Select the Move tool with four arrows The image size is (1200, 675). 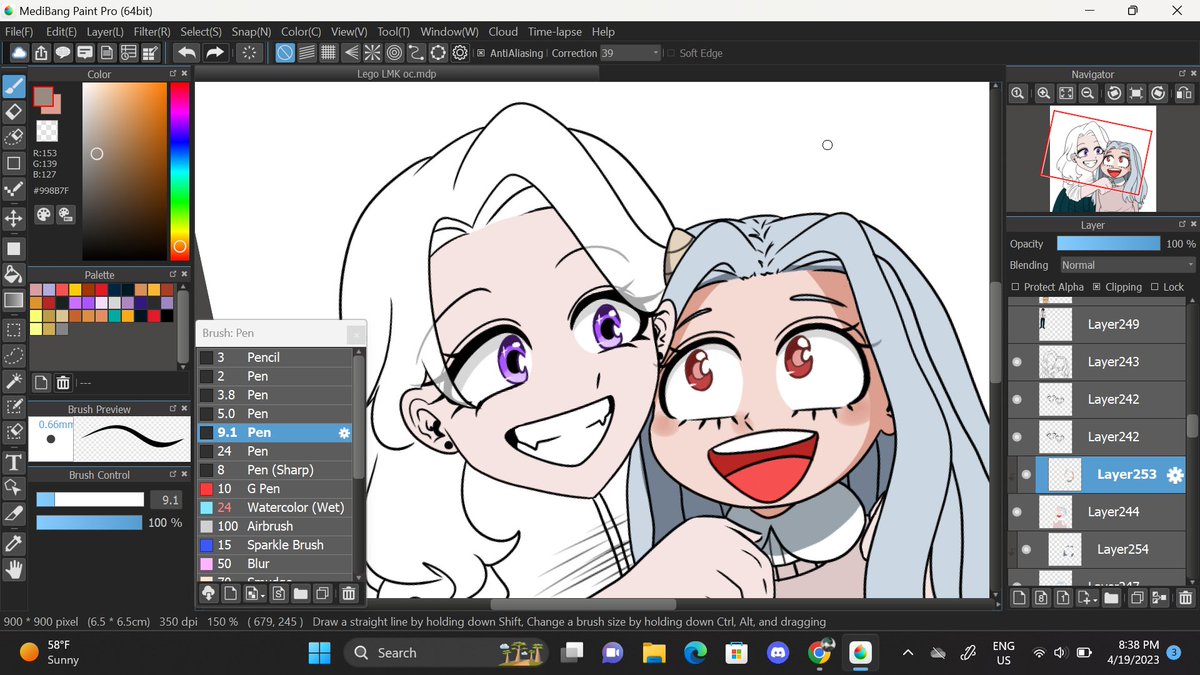coord(14,218)
